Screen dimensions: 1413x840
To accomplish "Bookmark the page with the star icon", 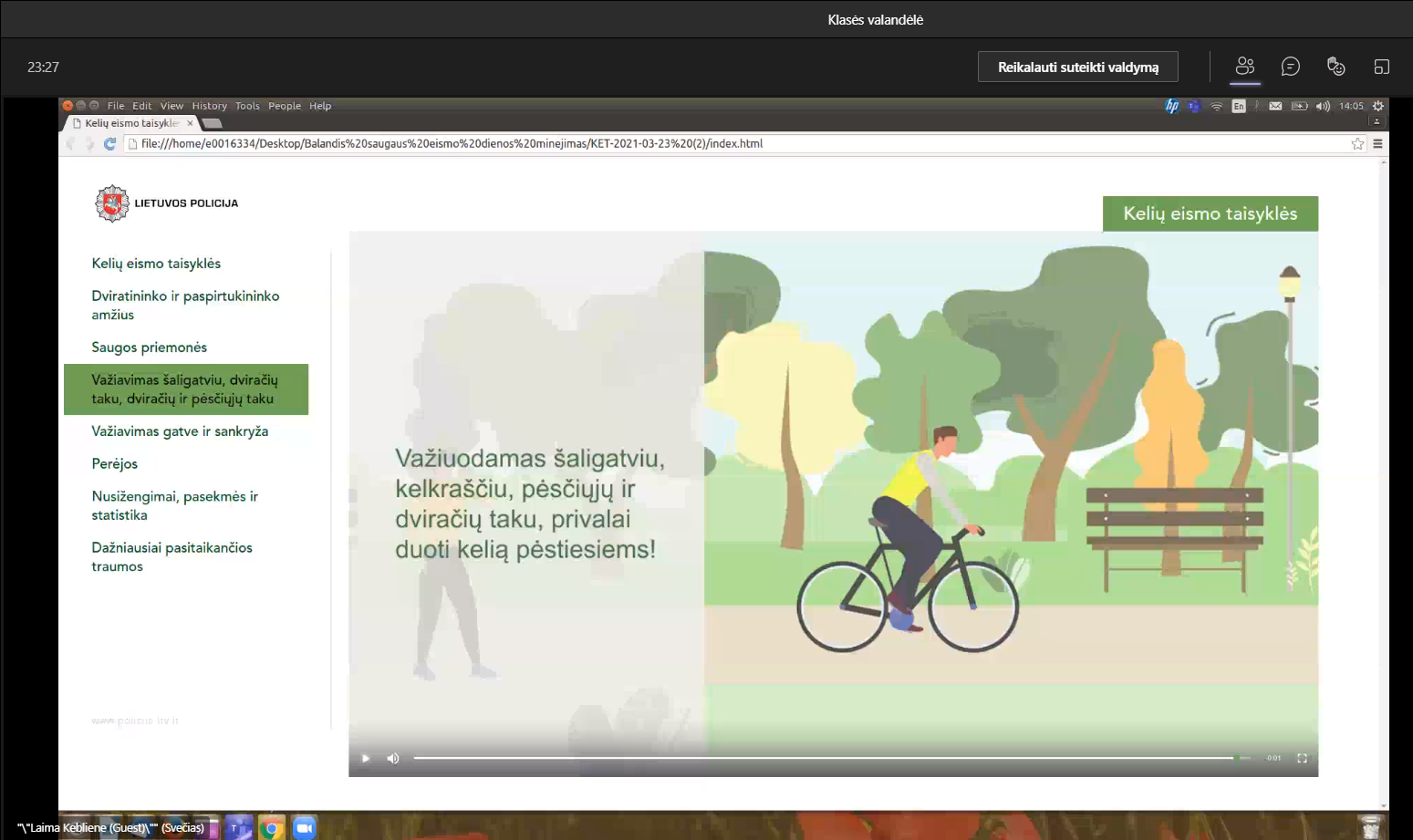I will [1357, 143].
